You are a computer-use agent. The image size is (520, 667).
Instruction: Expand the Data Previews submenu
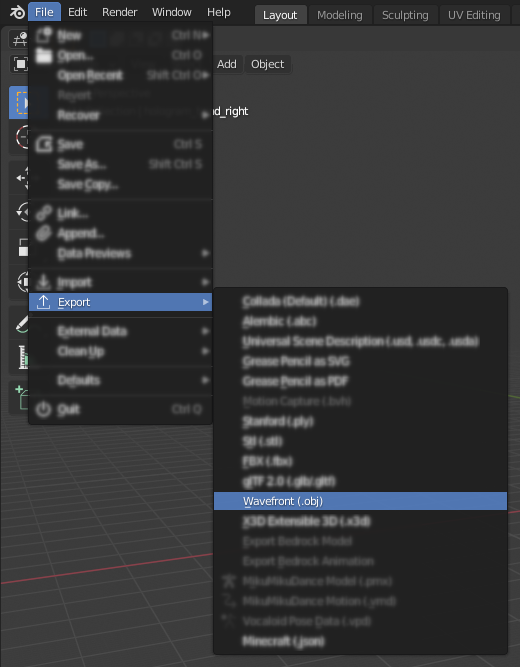coord(121,253)
